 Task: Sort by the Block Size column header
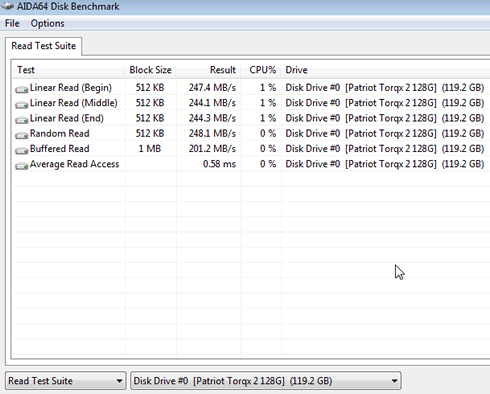tap(150, 70)
